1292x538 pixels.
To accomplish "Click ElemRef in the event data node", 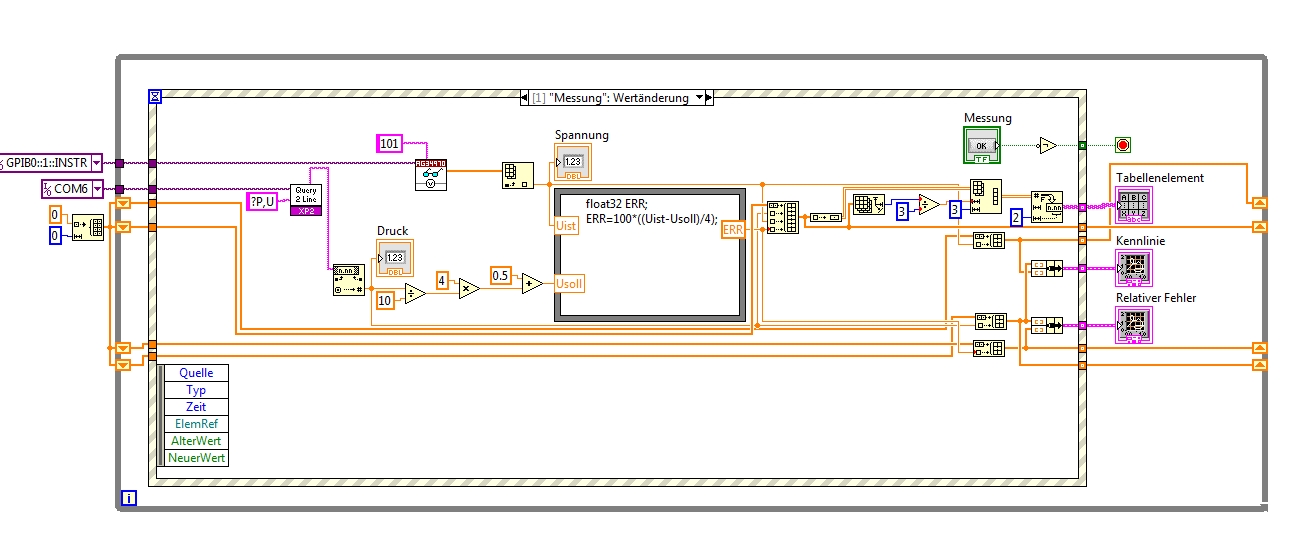I will [197, 424].
